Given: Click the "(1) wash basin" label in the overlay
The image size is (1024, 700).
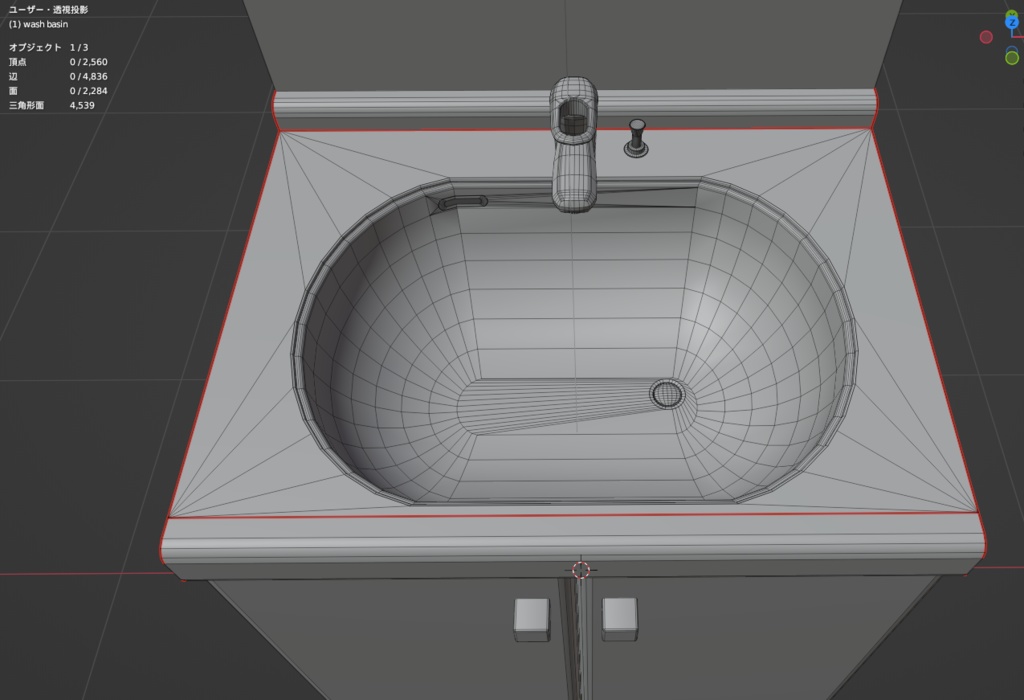Looking at the screenshot, I should pyautogui.click(x=38, y=24).
